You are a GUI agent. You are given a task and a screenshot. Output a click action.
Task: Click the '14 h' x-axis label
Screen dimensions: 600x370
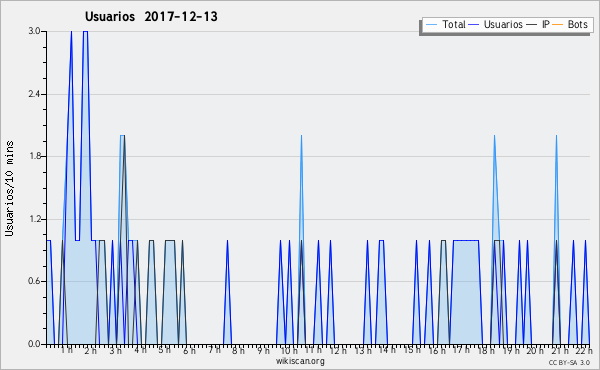[x=387, y=350]
